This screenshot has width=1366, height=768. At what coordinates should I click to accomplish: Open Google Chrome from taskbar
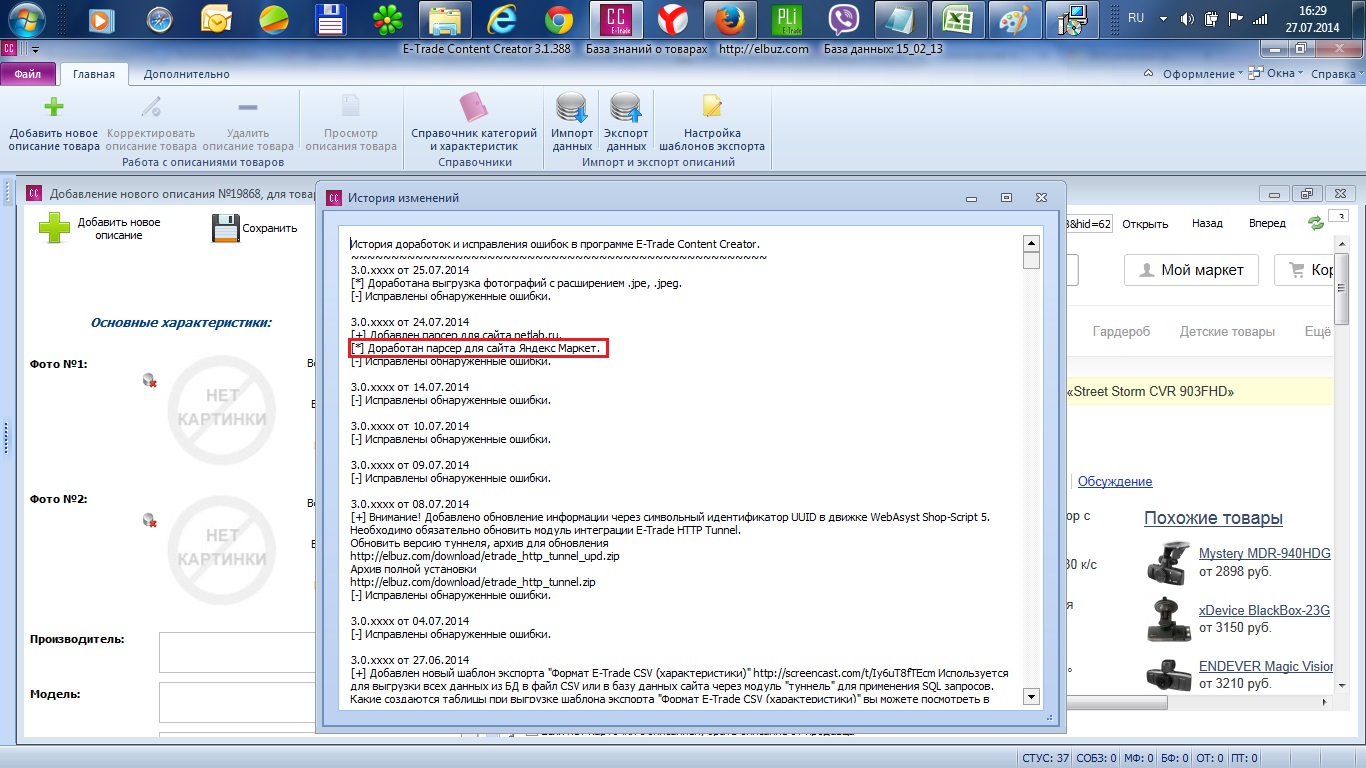coord(559,19)
